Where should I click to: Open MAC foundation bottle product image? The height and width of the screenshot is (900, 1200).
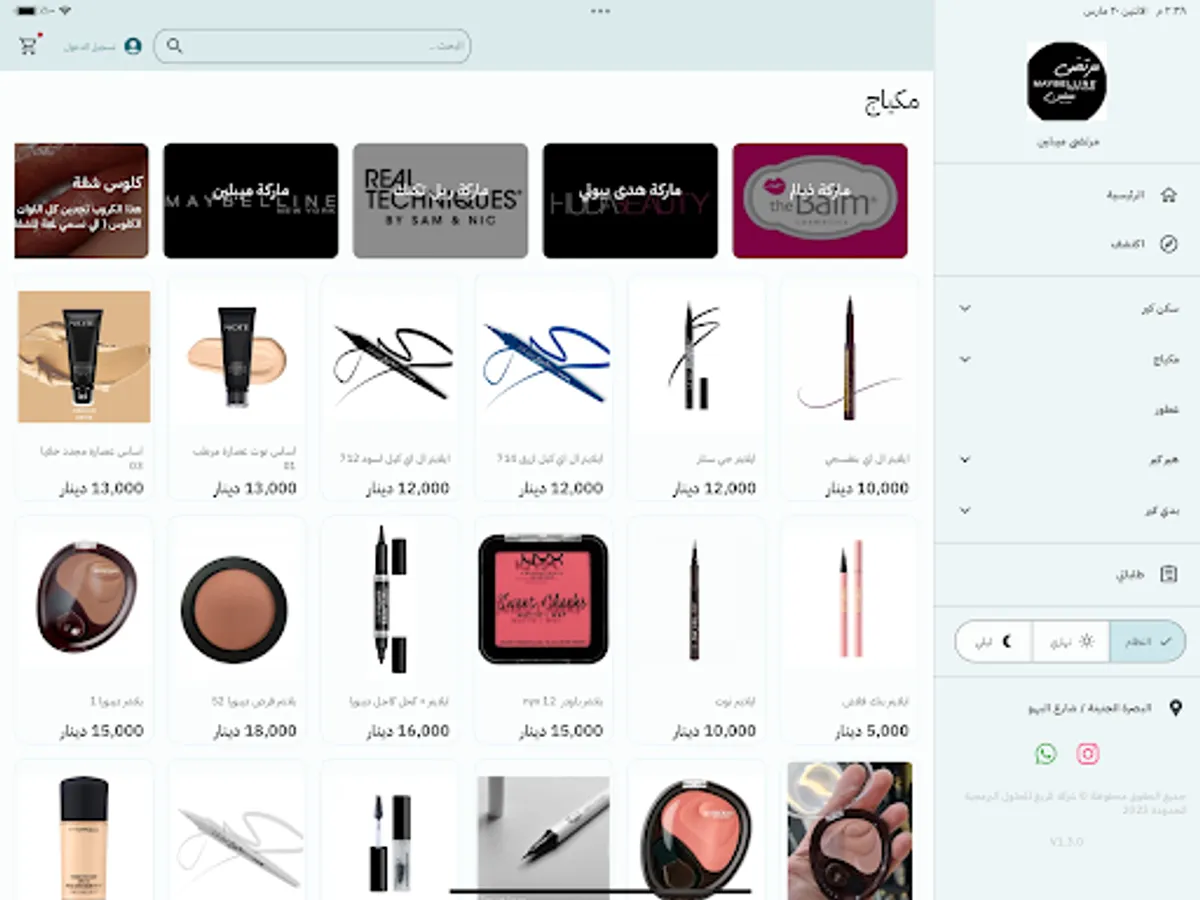tap(84, 838)
